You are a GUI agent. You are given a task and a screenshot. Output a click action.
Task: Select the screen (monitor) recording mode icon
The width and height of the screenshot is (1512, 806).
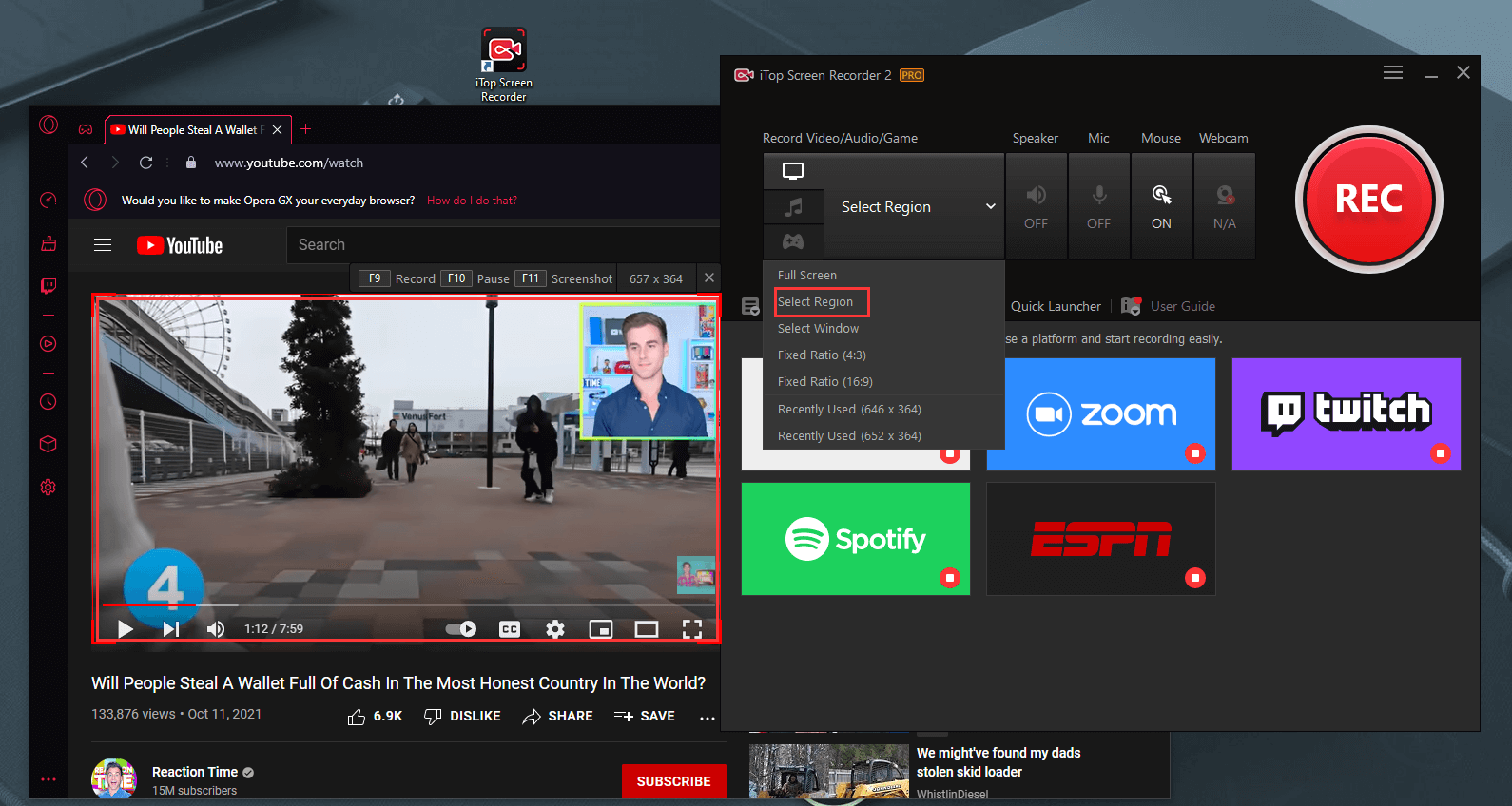[x=793, y=171]
